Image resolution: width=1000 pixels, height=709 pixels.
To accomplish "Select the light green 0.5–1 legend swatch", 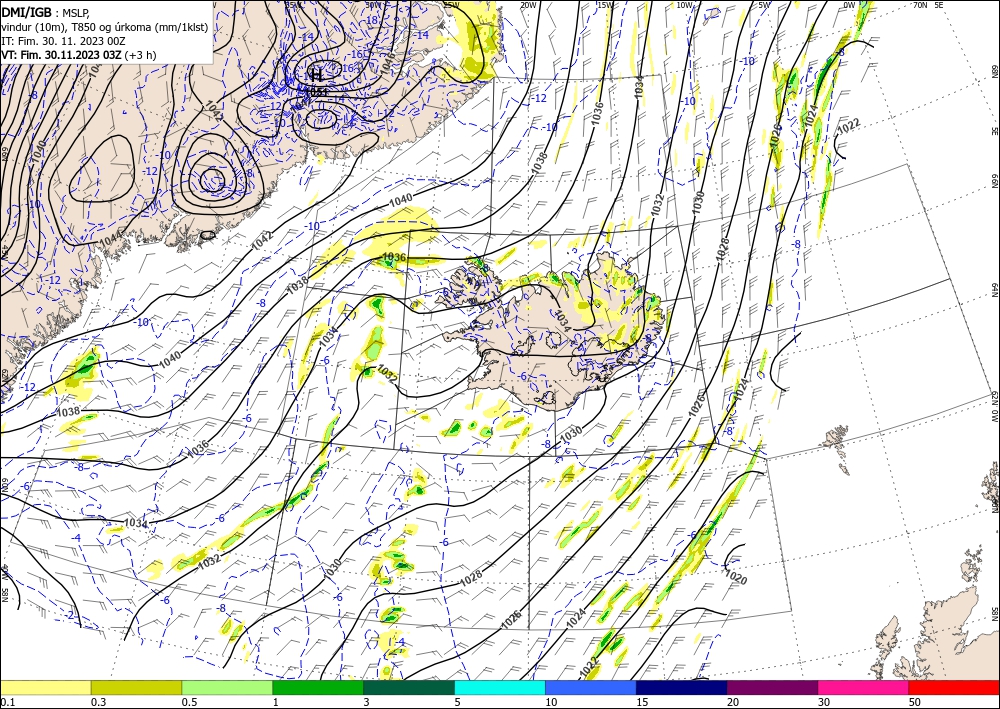I will (x=227, y=687).
